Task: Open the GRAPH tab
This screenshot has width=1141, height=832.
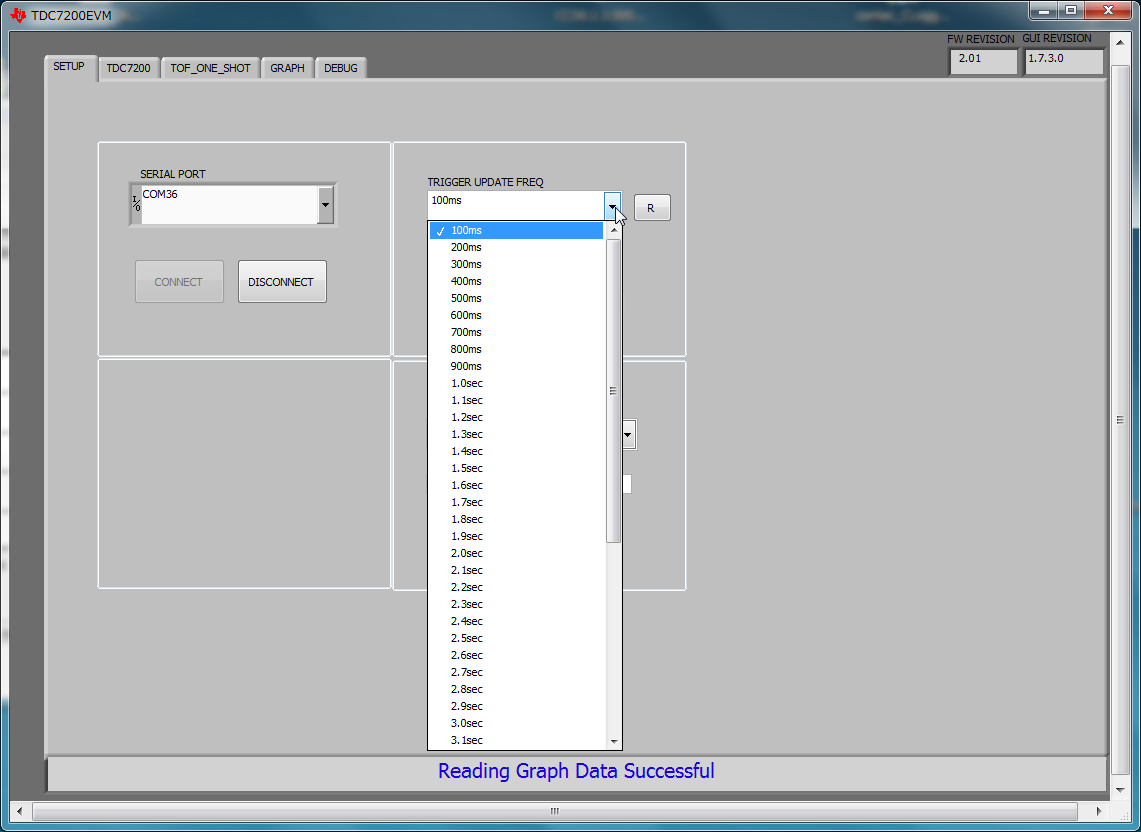Action: pos(287,68)
